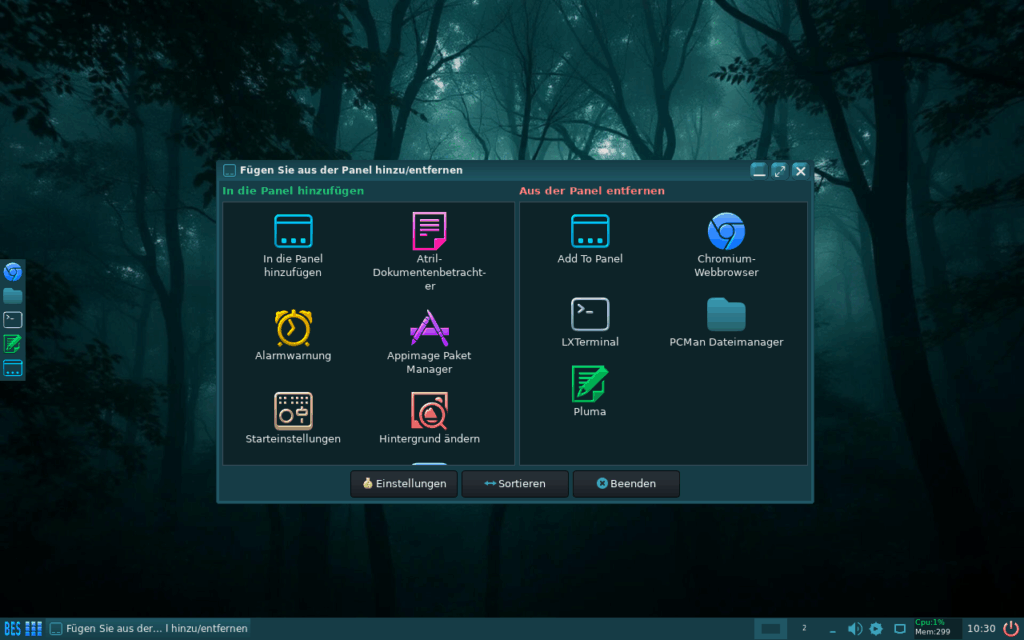Open the BES start menu
This screenshot has height=640, width=1024.
point(12,628)
